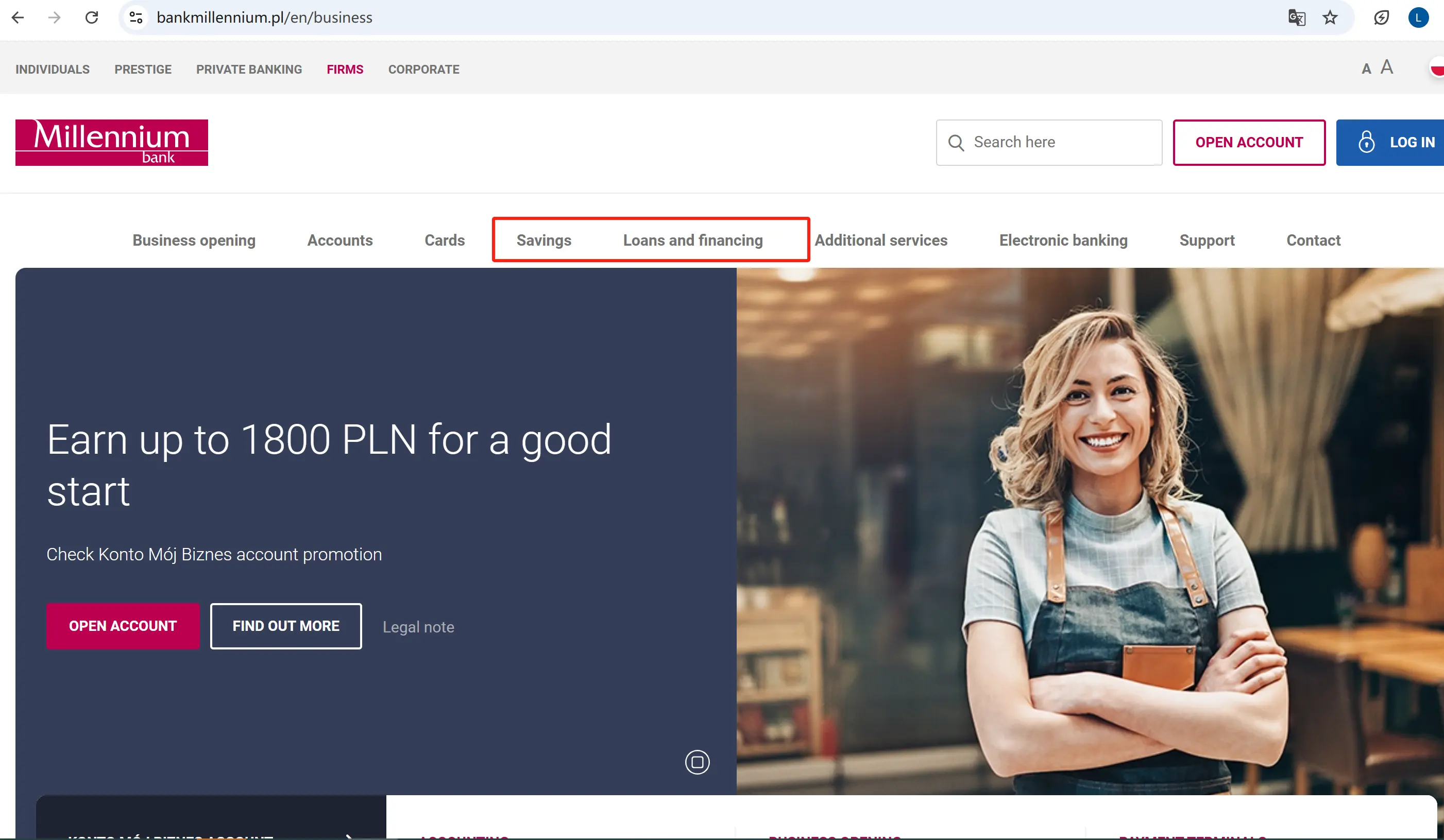This screenshot has width=1444, height=840.
Task: Click the FIND OUT MORE button
Action: point(286,626)
